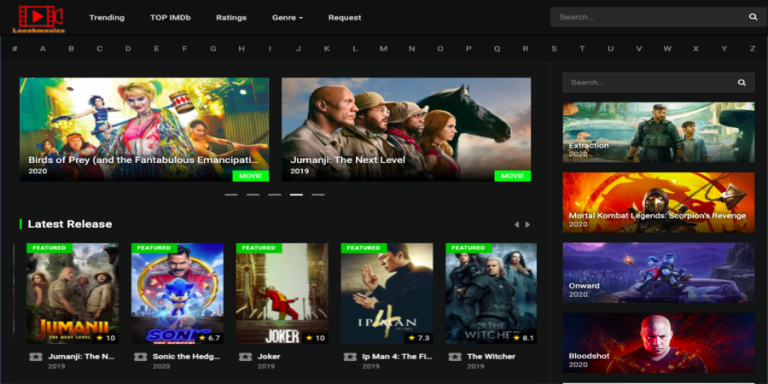Screen dimensions: 768x384
Task: Click the top navigation search magnifier icon
Action: click(x=753, y=17)
